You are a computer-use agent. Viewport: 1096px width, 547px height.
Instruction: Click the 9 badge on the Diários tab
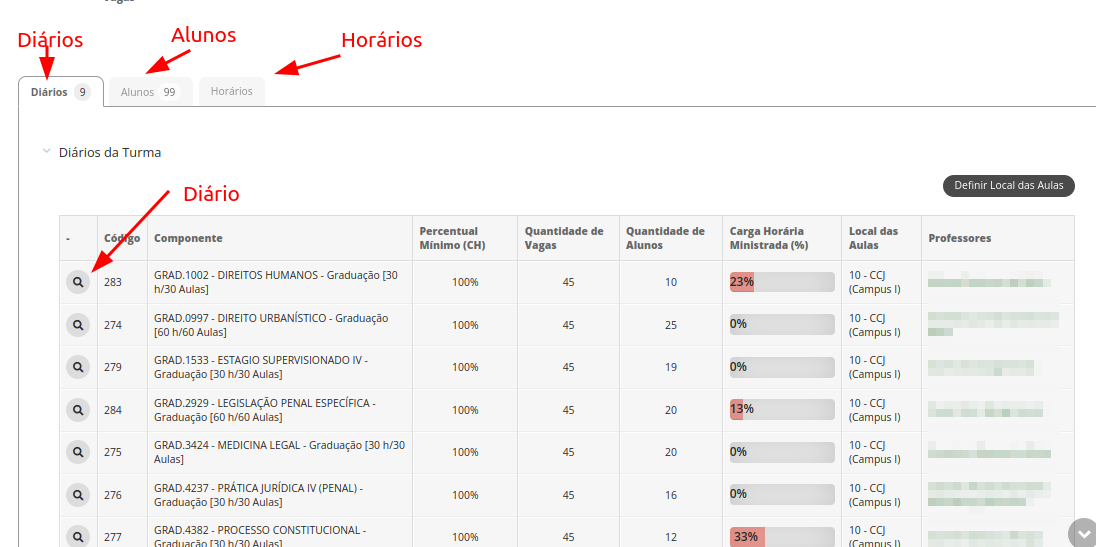tap(82, 92)
